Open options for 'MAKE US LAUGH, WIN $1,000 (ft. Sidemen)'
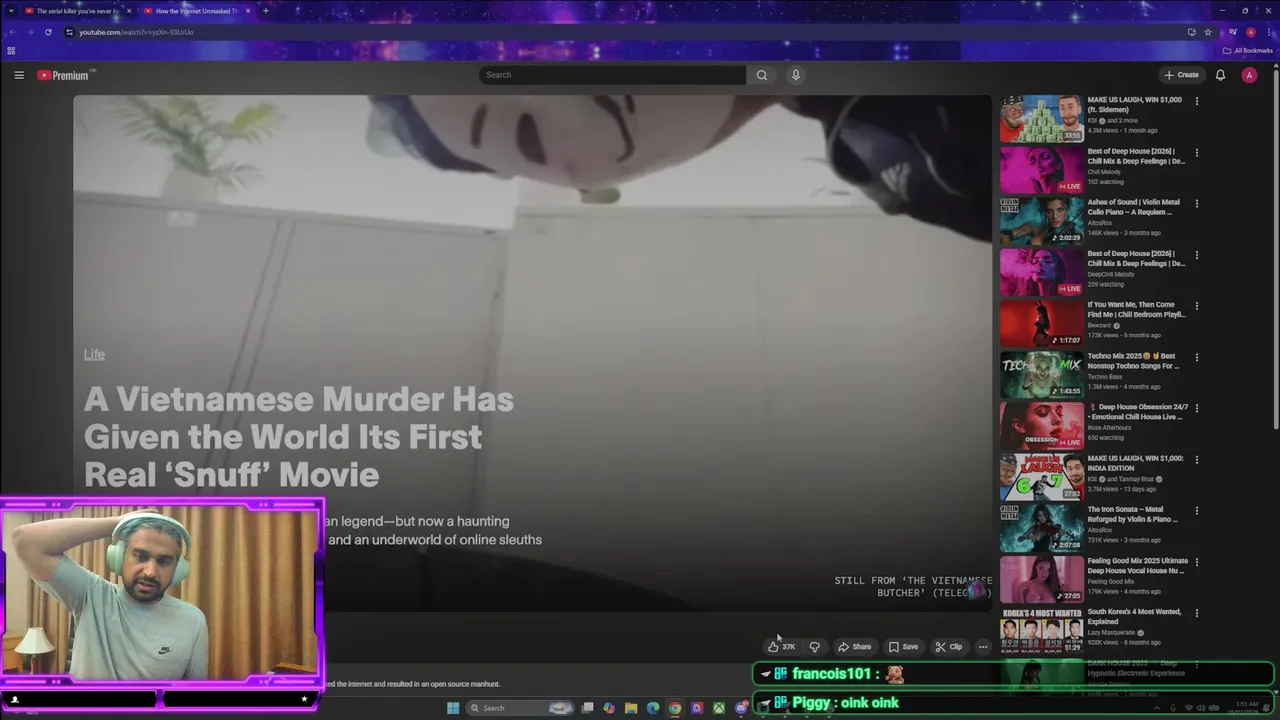 tap(1196, 101)
